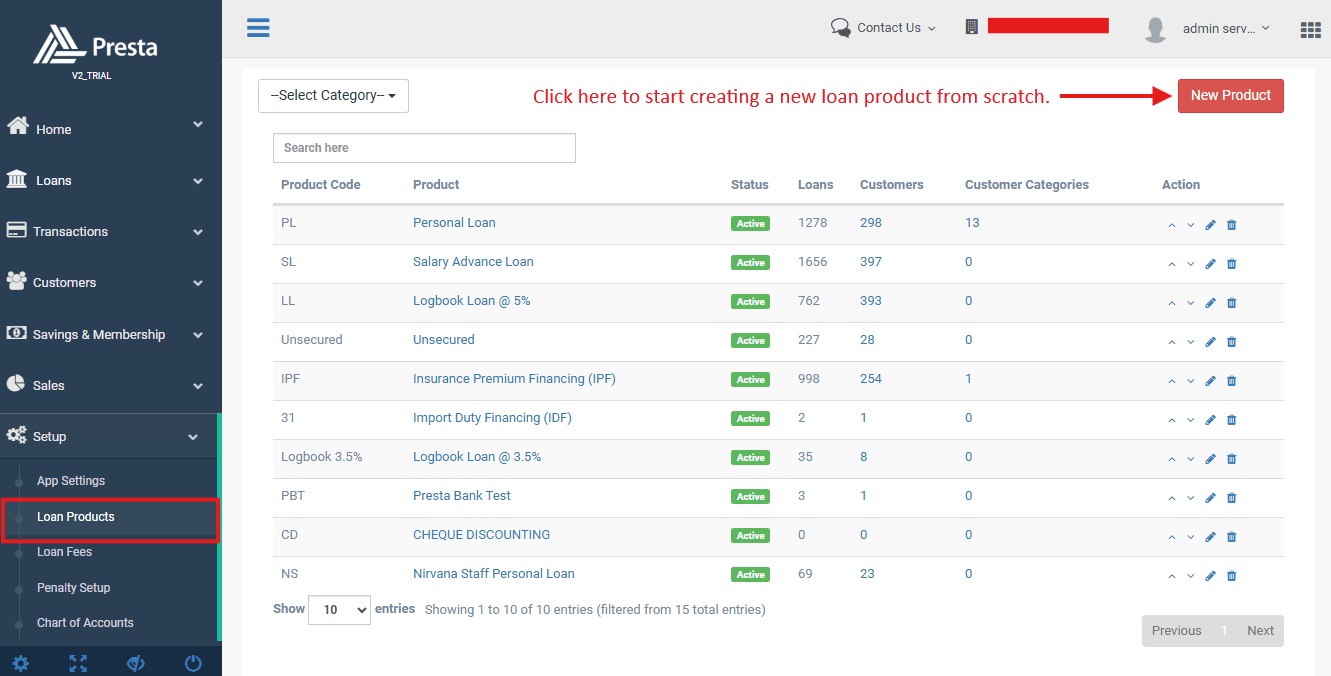Open Loan Fees submenu item
1331x676 pixels.
pos(65,552)
